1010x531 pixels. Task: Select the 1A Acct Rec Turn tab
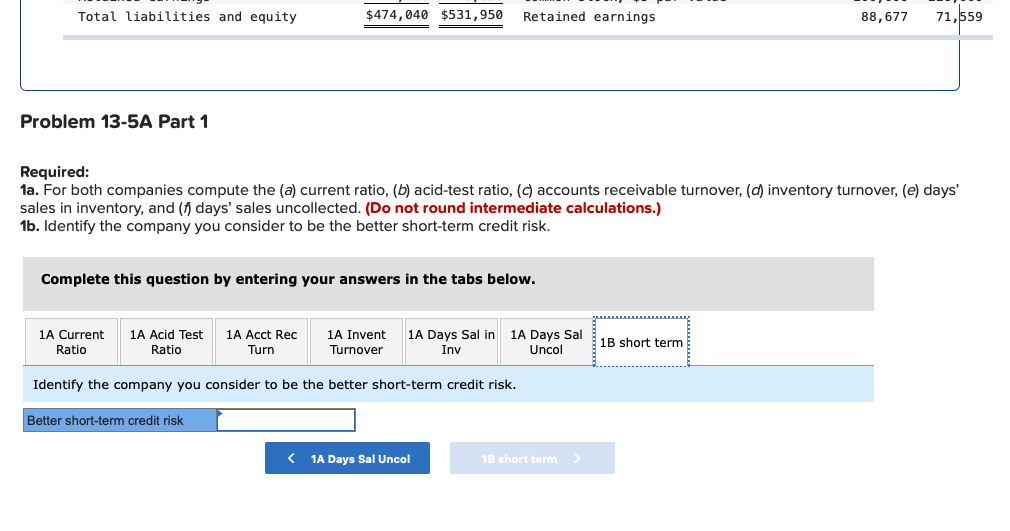262,342
